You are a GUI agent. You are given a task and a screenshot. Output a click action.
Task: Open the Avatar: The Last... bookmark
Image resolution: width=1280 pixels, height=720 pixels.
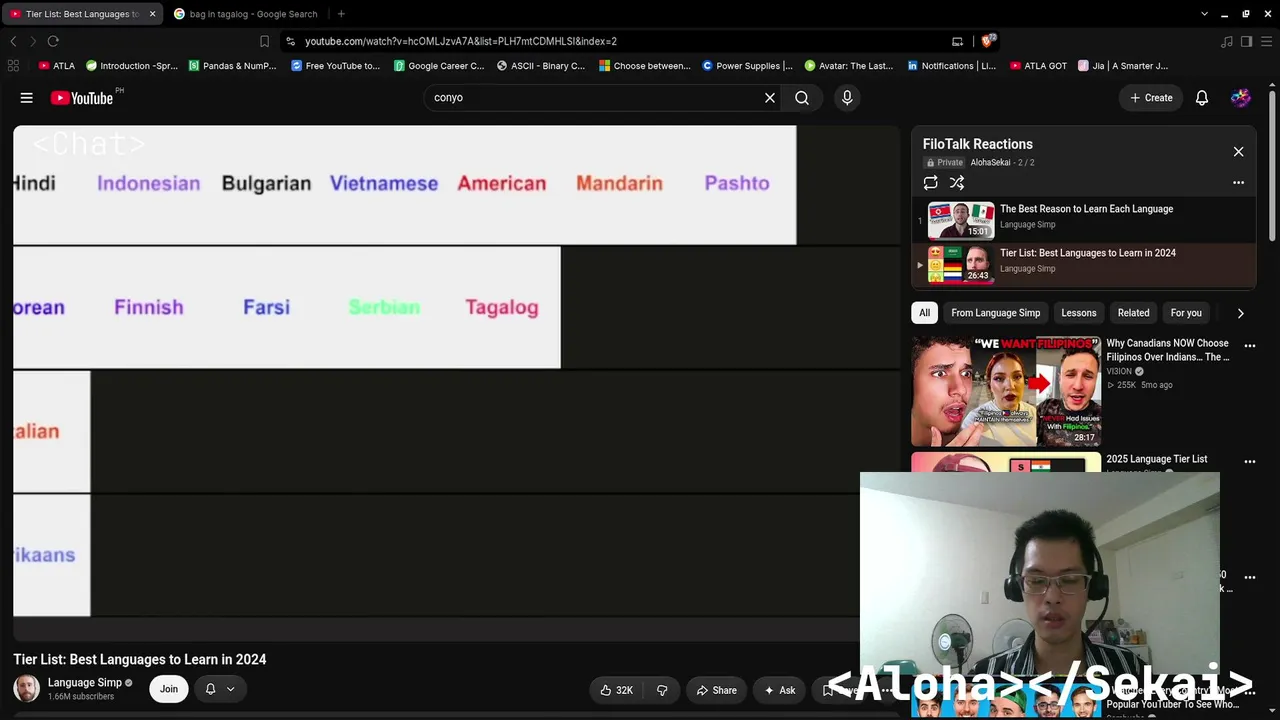(849, 66)
